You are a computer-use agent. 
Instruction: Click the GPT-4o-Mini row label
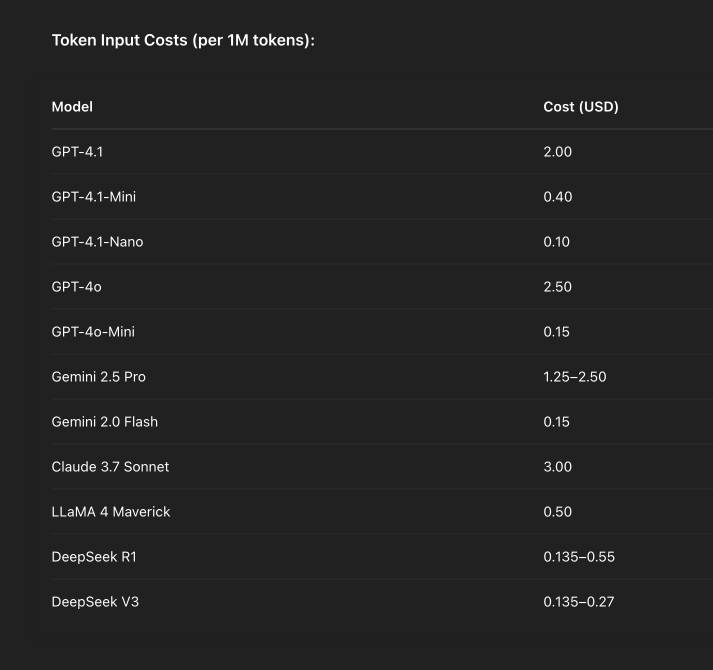pyautogui.click(x=93, y=332)
